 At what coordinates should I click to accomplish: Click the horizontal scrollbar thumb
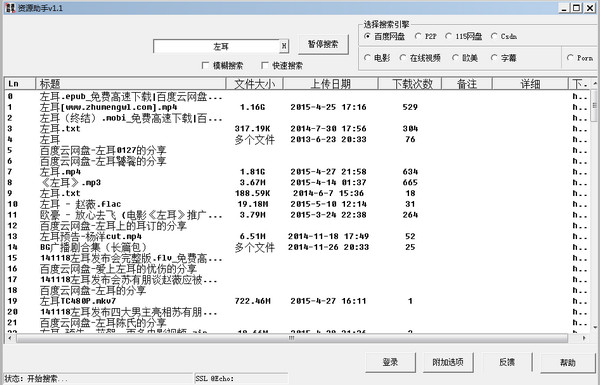coord(292,338)
